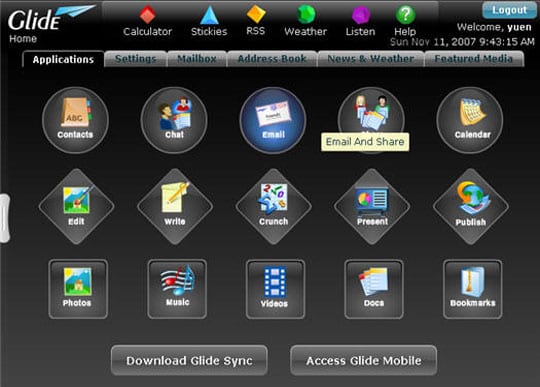Open the Write document app
Viewport: 540px width, 387px height.
(x=175, y=207)
